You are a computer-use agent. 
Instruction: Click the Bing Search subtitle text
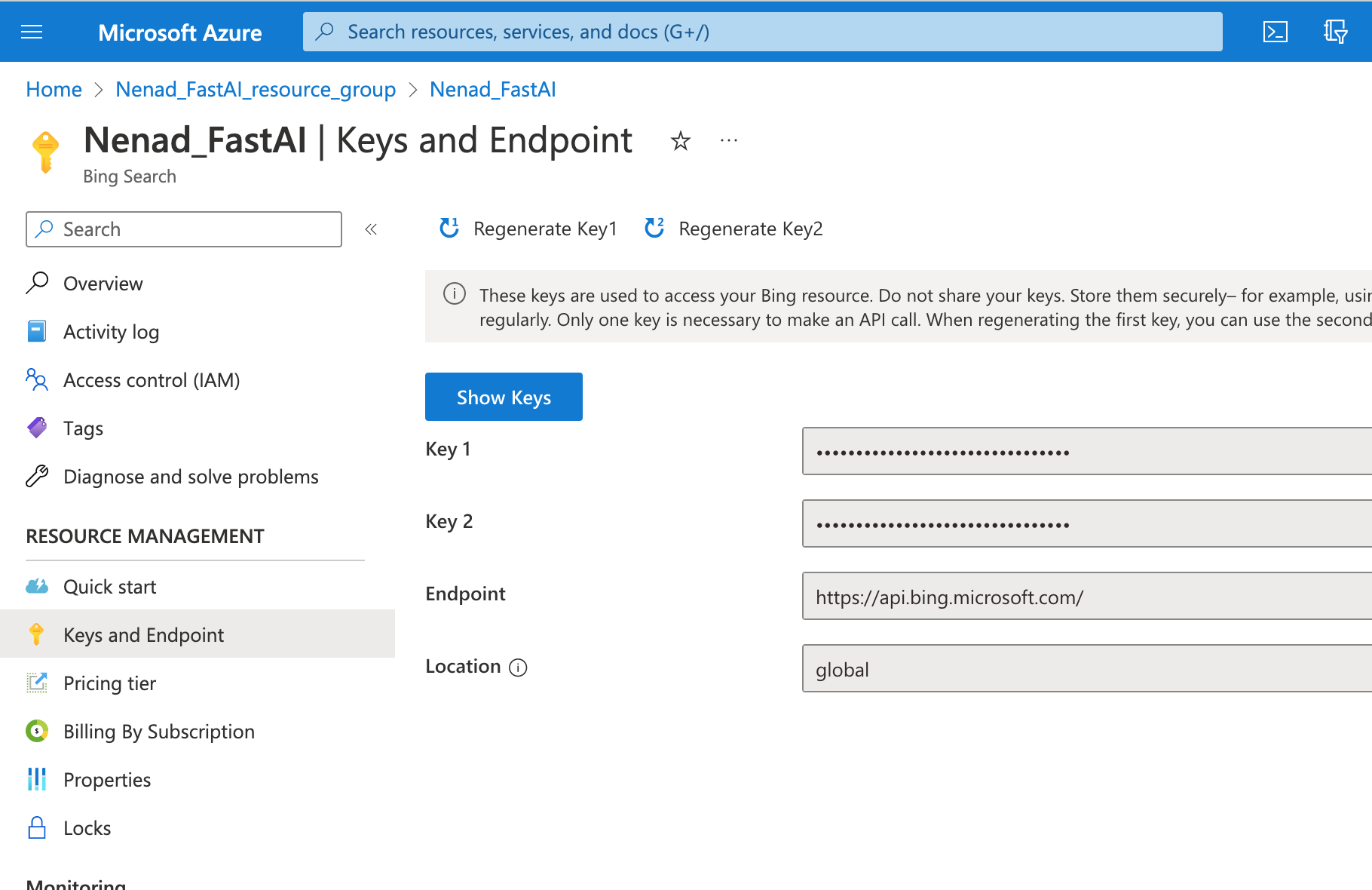(x=130, y=176)
